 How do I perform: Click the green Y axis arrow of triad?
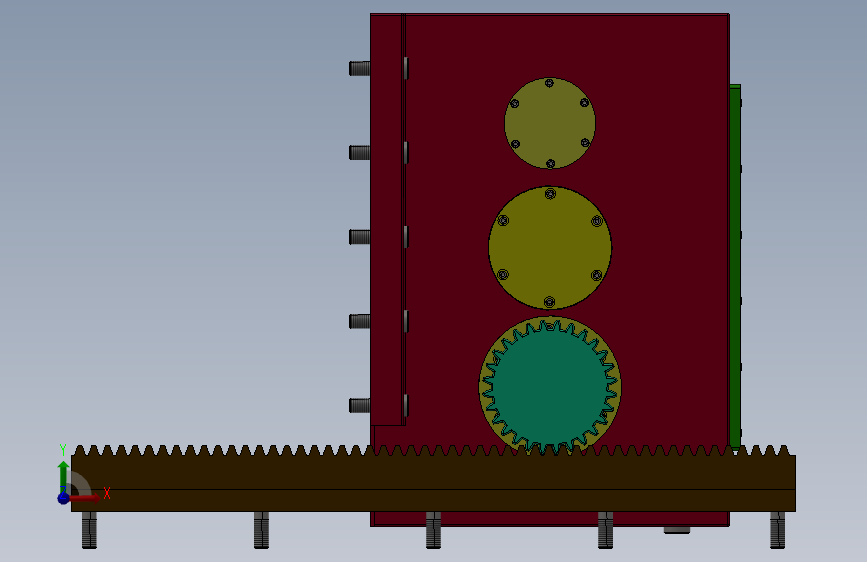[63, 477]
